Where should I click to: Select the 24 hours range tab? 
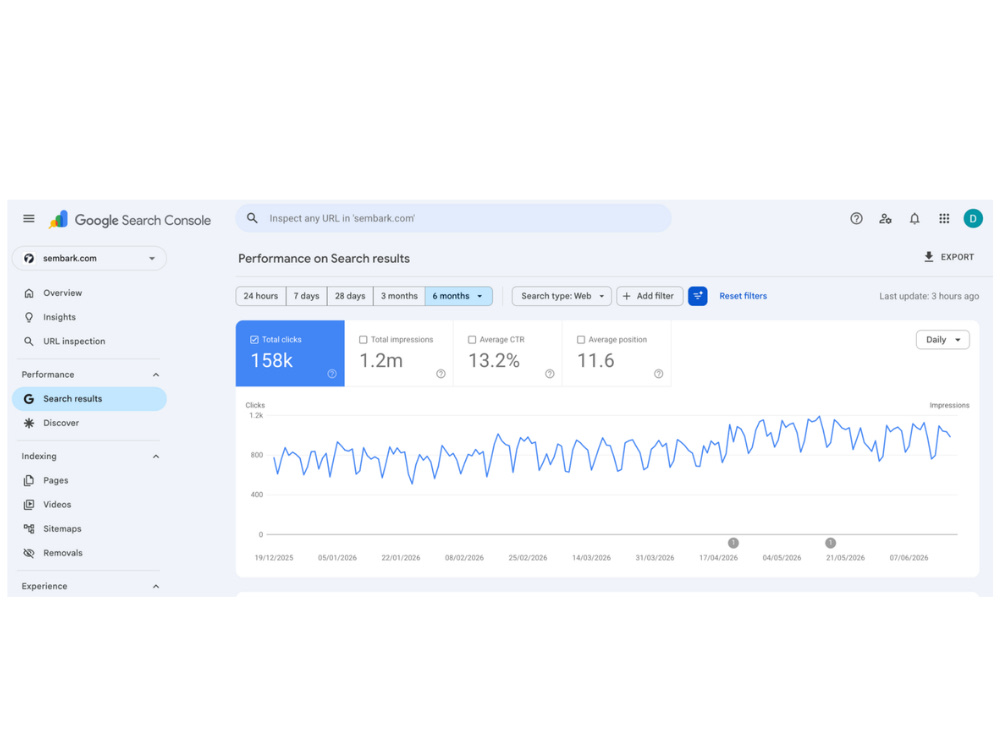coord(261,296)
